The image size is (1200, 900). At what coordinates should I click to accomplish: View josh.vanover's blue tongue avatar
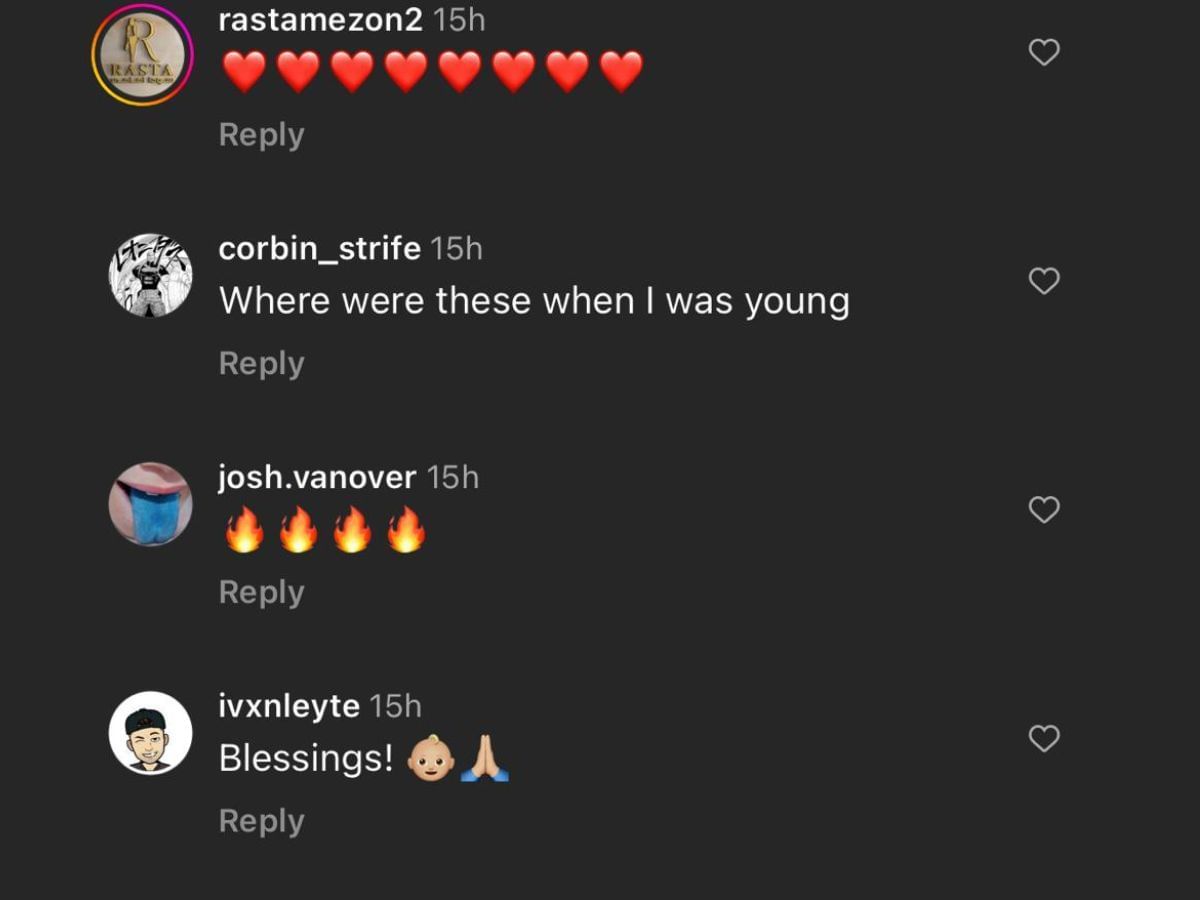coord(150,504)
